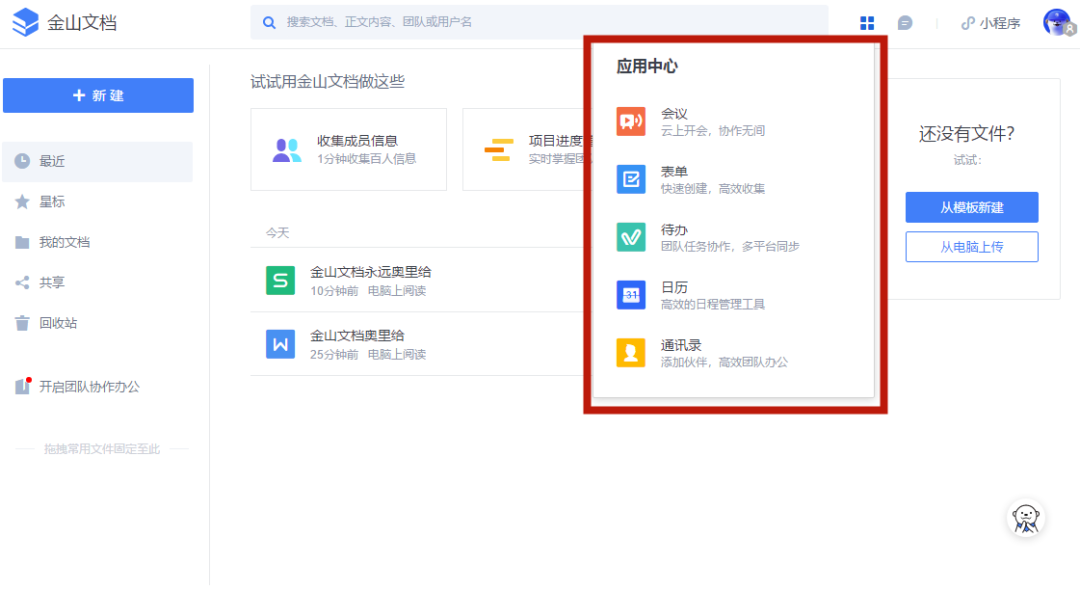This screenshot has height=591, width=1080.
Task: Open the 小程序 link
Action: point(990,23)
